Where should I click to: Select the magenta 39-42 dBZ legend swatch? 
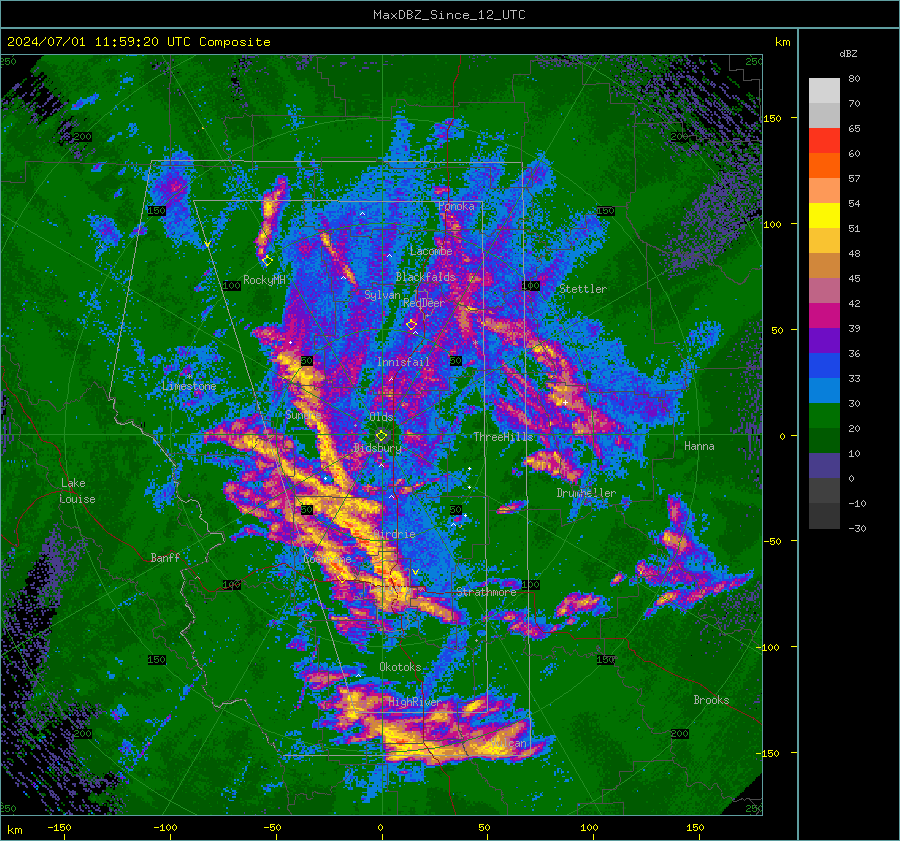pos(824,316)
